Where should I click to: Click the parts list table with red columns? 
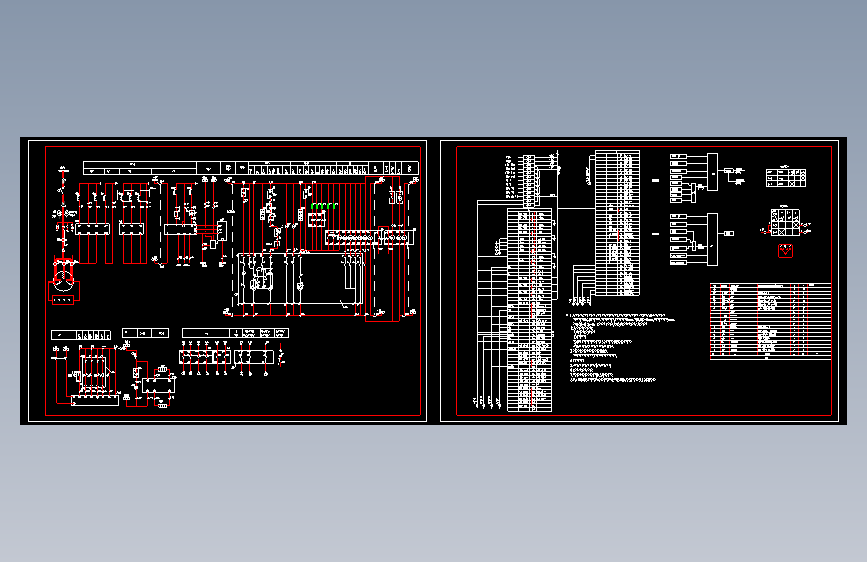[770, 321]
